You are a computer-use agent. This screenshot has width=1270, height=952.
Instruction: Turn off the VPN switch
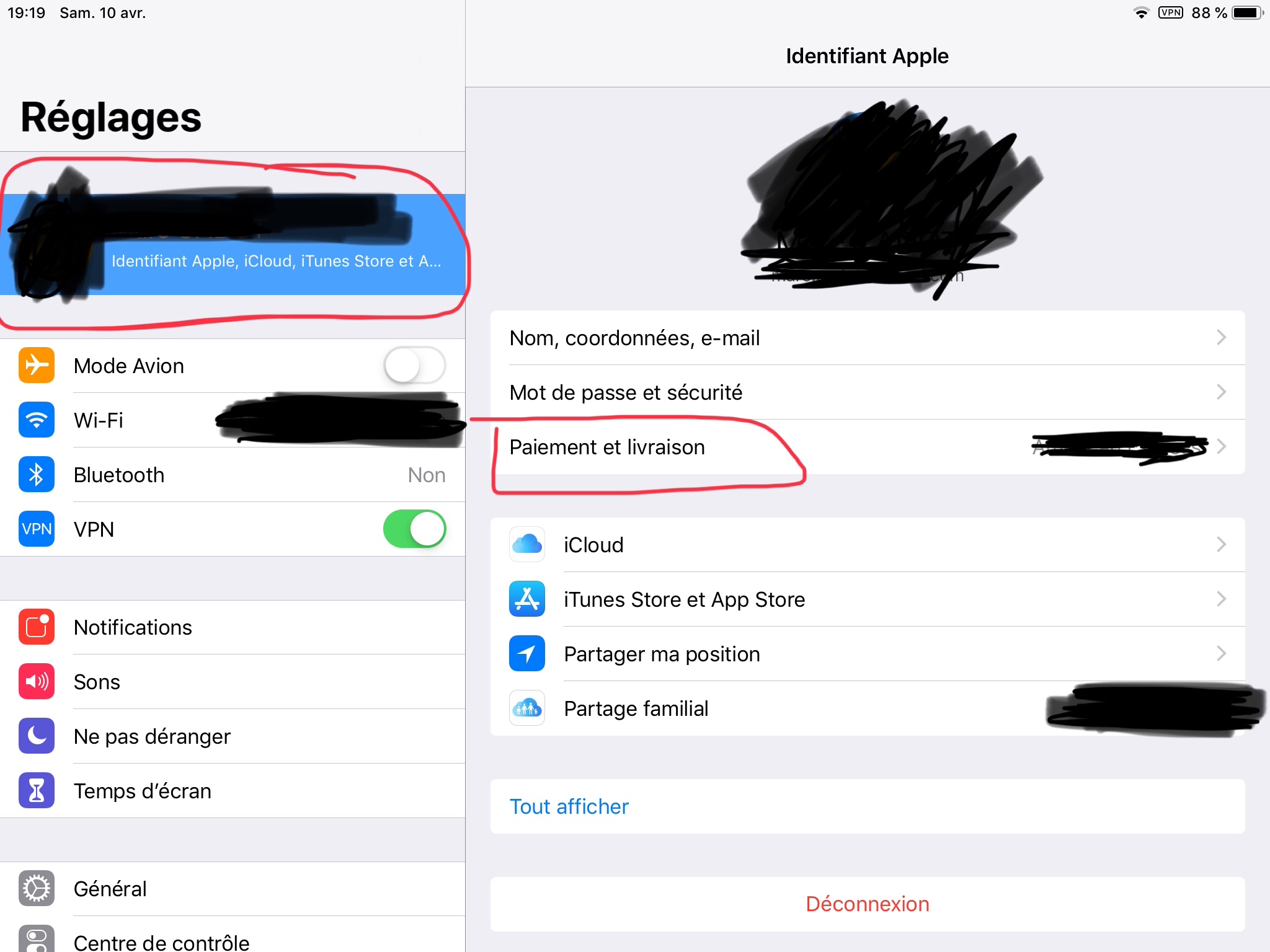414,529
